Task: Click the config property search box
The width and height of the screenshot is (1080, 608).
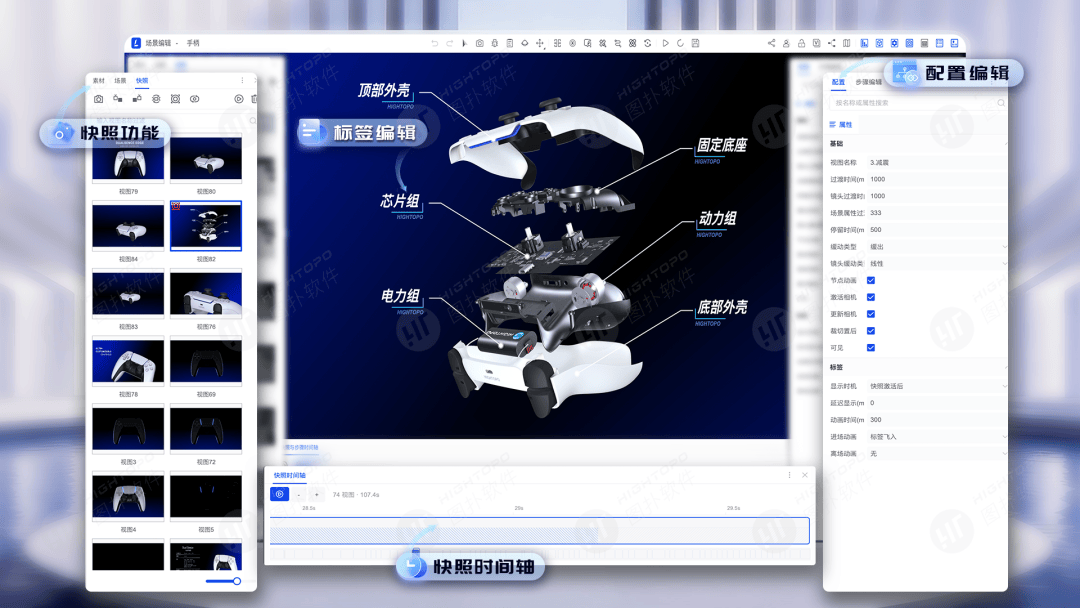Action: 916,103
